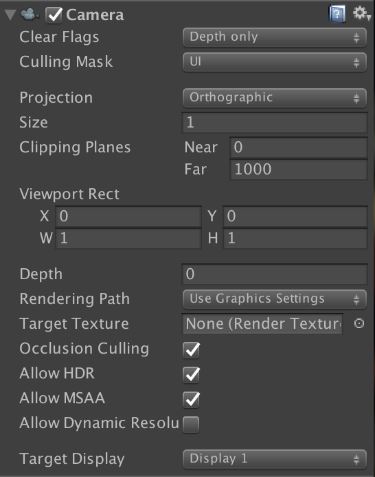The width and height of the screenshot is (375, 477).
Task: Open the Camera component gear settings menu
Action: (361, 14)
